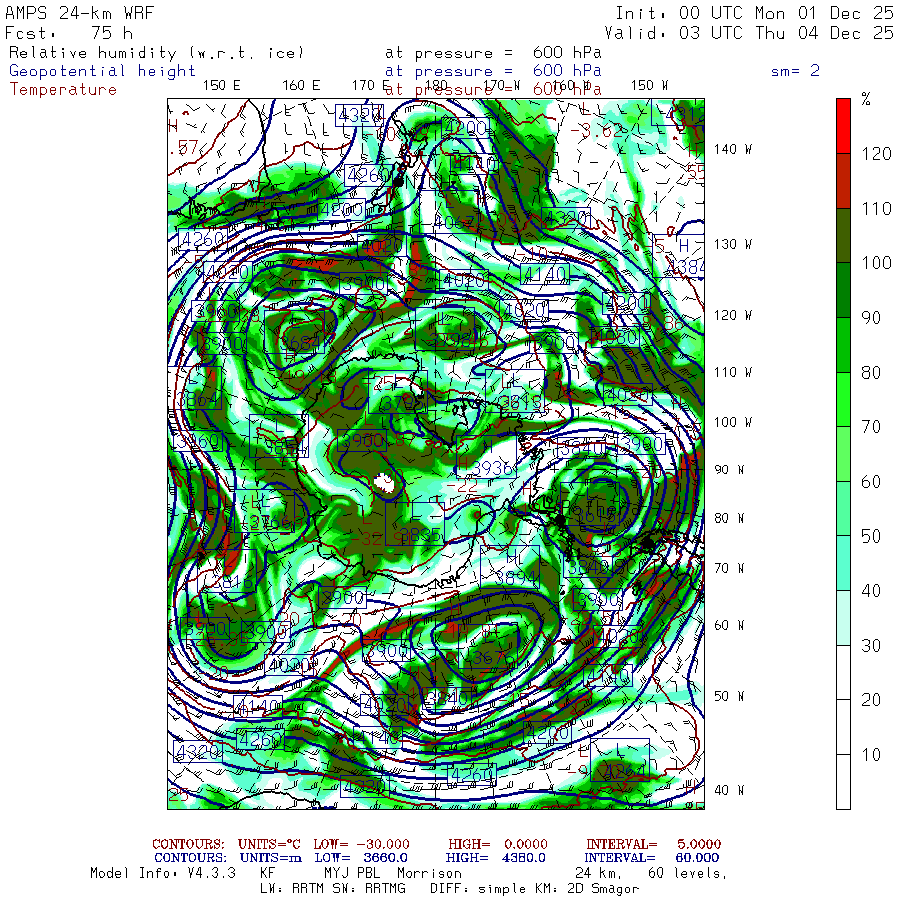
Task: Click the 'LOW= -30.000' temperature contour text
Action: pyautogui.click(x=362, y=844)
